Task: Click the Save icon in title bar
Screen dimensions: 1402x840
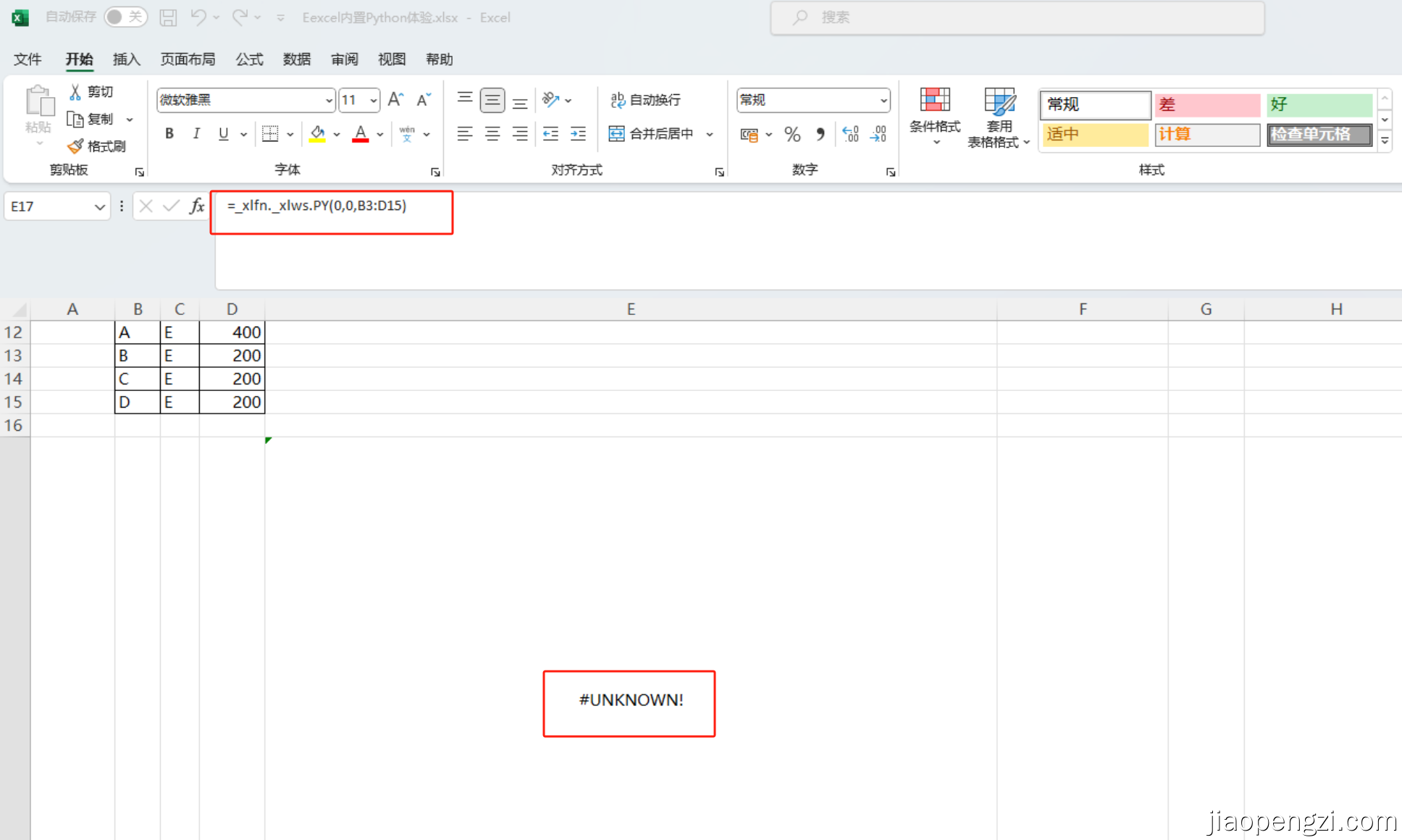Action: click(x=168, y=17)
